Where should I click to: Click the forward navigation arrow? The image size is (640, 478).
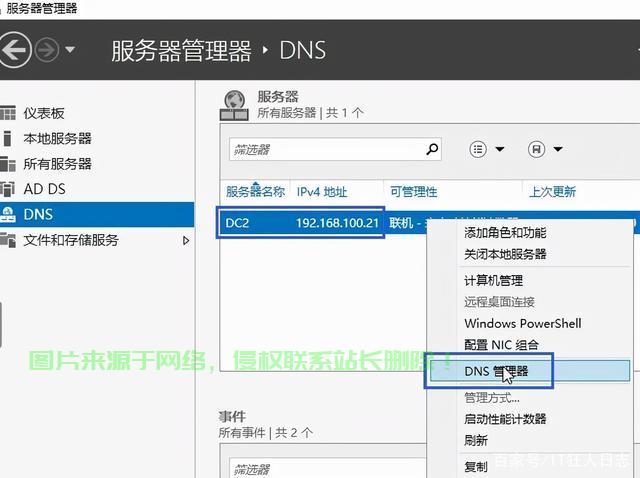pyautogui.click(x=47, y=50)
